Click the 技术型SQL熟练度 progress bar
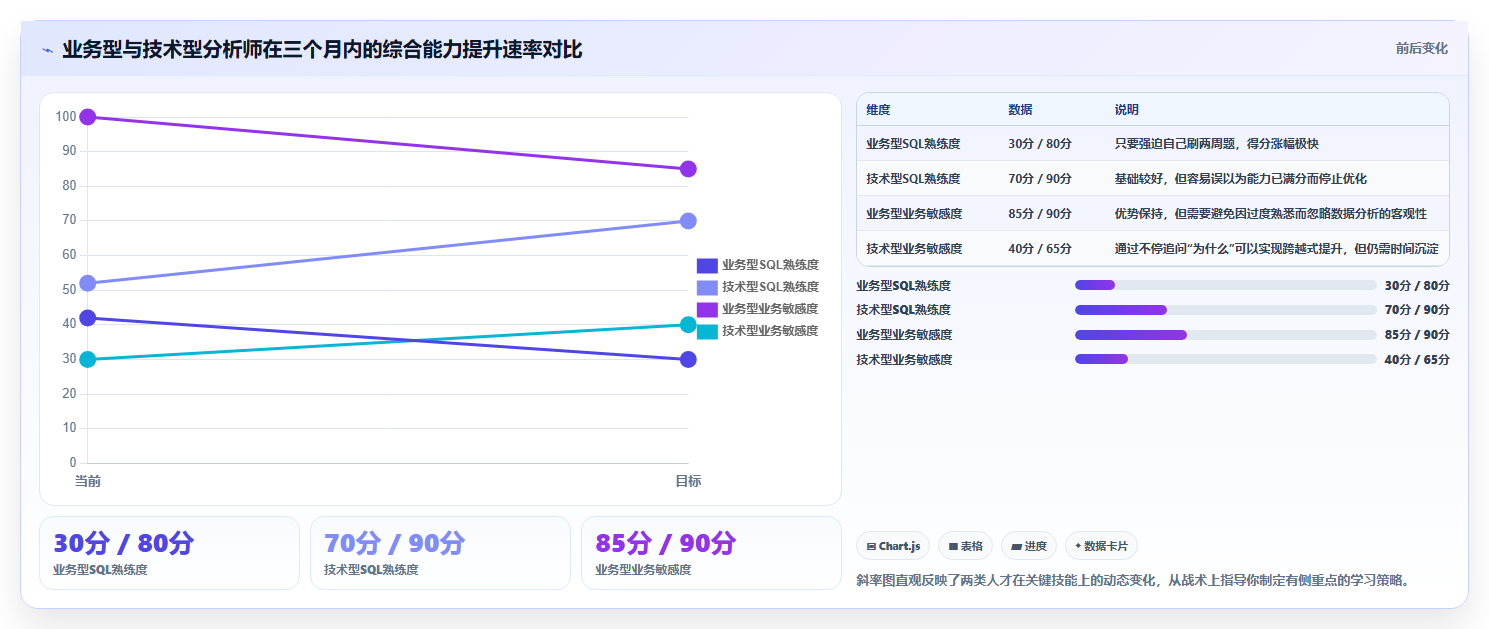Screen dimensions: 1489x629 [x=1226, y=310]
